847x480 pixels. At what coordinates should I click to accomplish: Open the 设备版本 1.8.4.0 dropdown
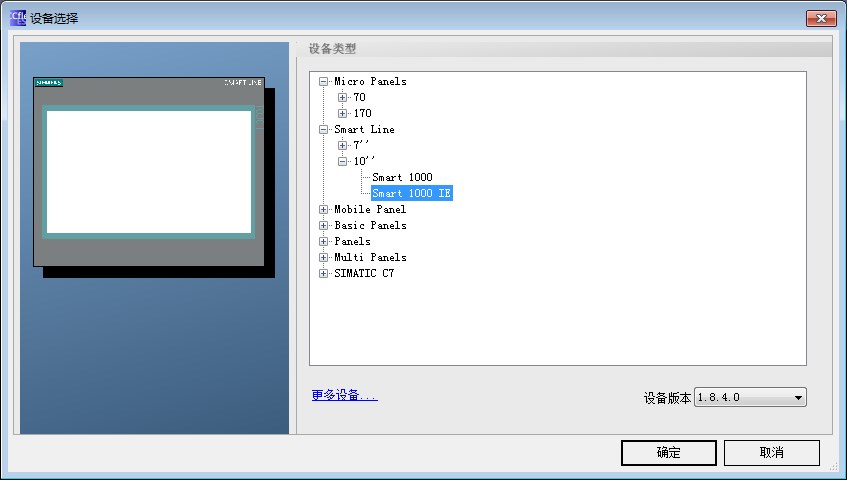point(798,398)
